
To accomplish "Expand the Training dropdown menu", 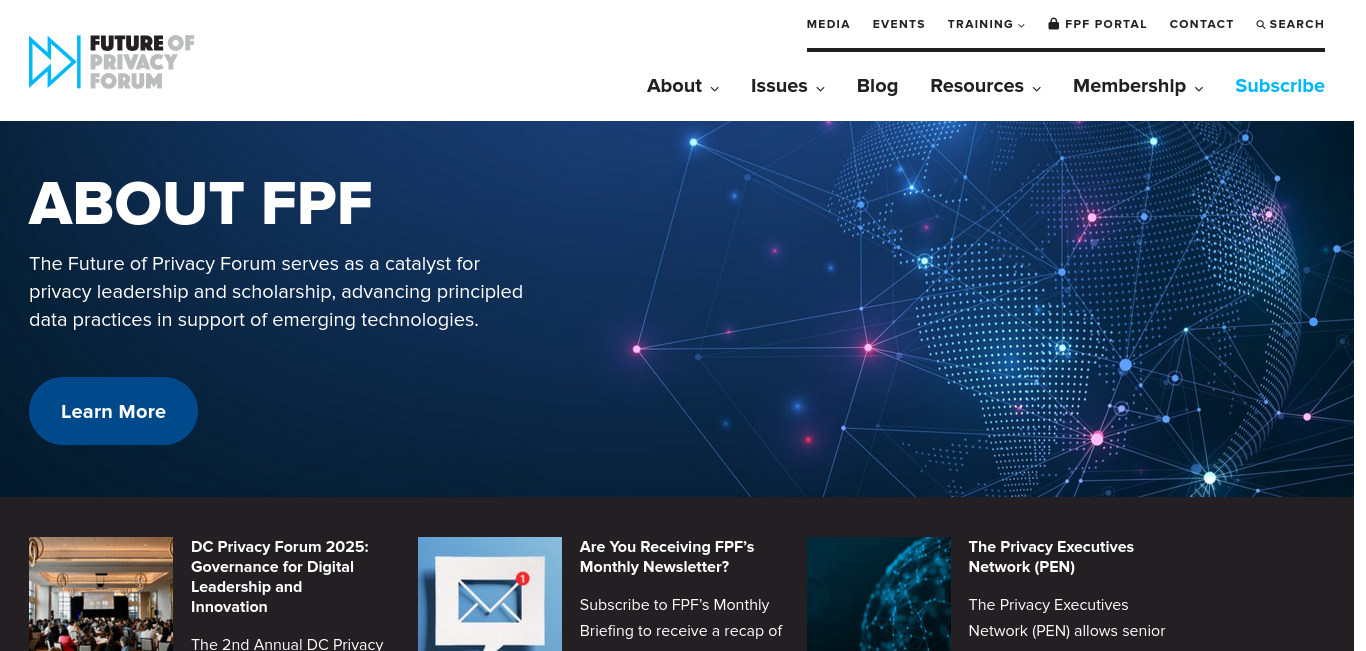I will pyautogui.click(x=986, y=24).
